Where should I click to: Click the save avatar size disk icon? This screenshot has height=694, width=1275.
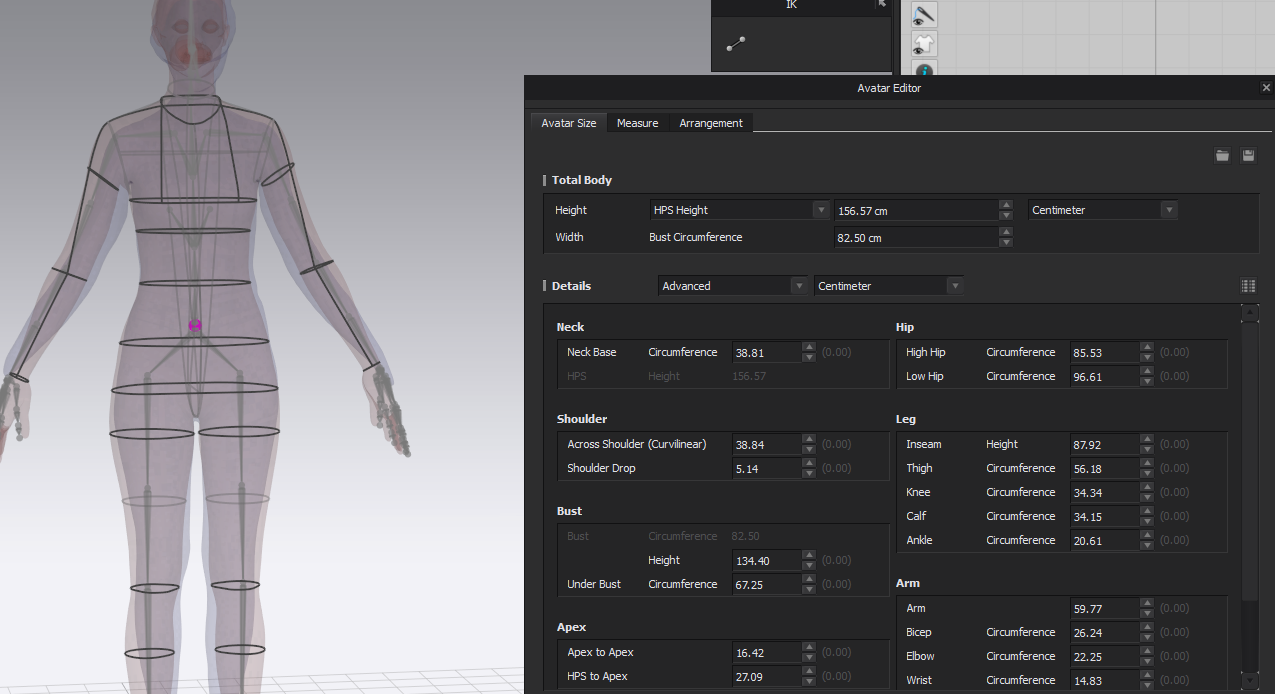(1248, 155)
